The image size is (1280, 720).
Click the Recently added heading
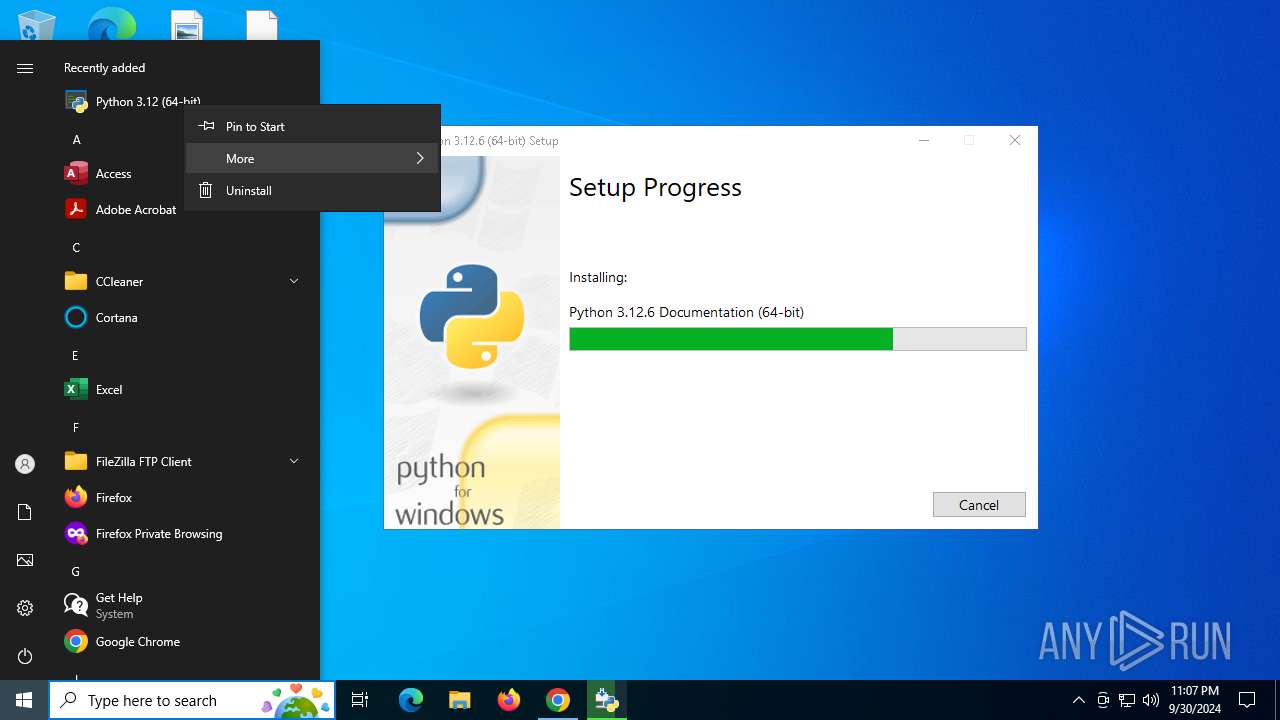(104, 68)
